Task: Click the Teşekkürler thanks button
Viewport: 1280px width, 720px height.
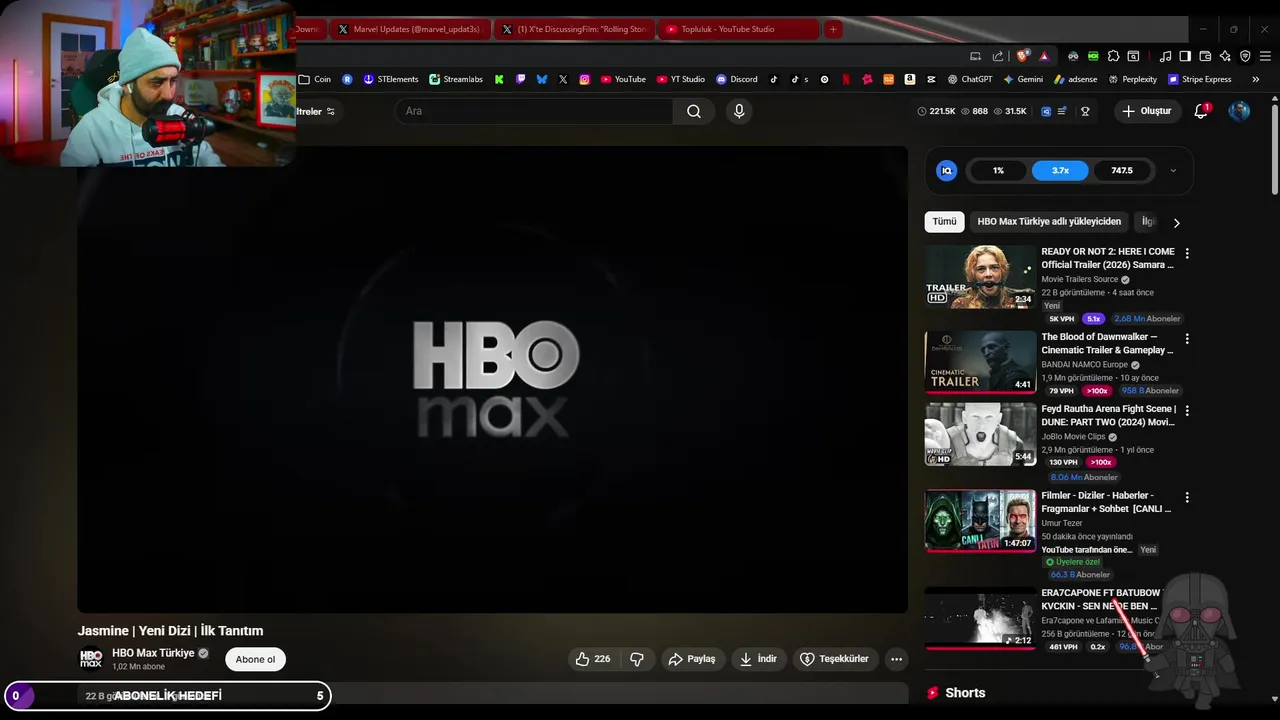Action: pyautogui.click(x=834, y=659)
